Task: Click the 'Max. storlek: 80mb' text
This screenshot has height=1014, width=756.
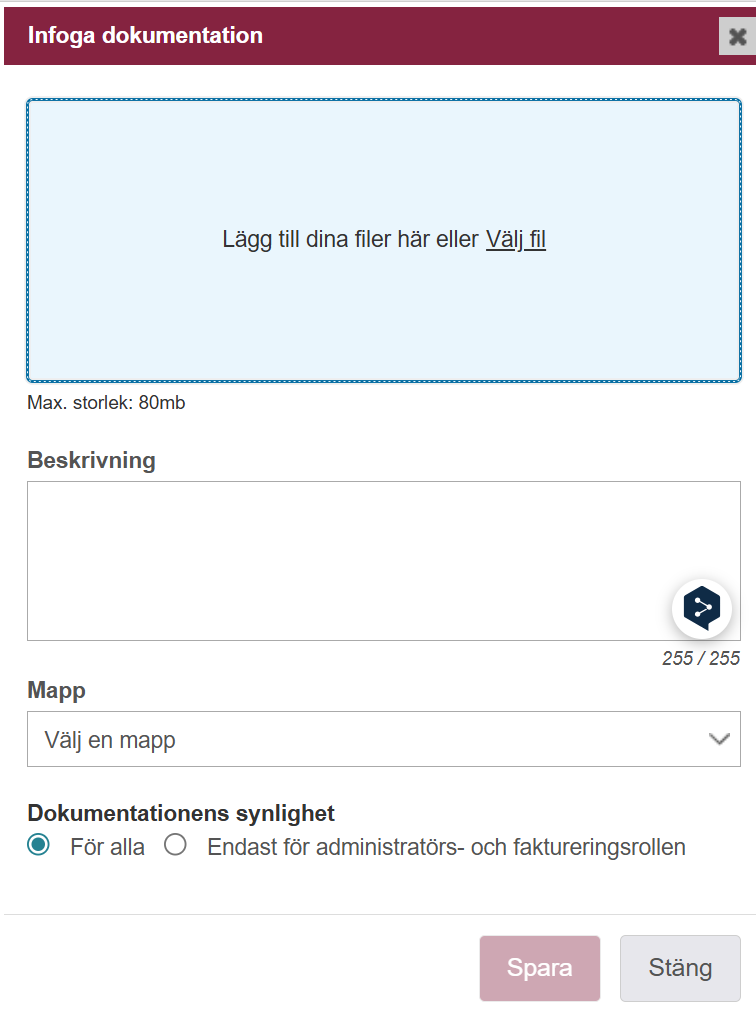Action: (x=106, y=404)
